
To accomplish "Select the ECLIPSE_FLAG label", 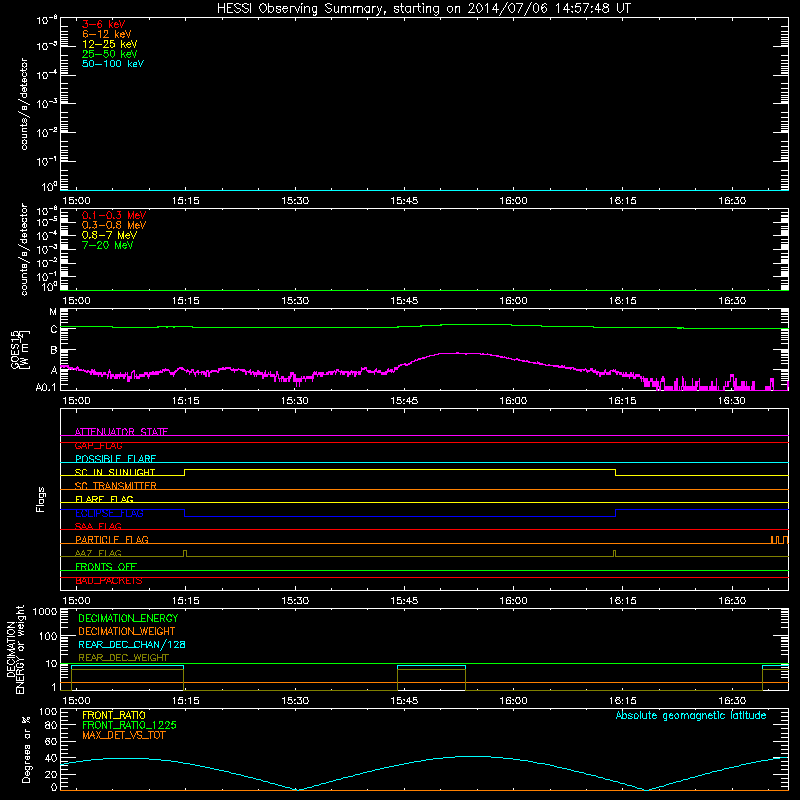I will pos(109,513).
